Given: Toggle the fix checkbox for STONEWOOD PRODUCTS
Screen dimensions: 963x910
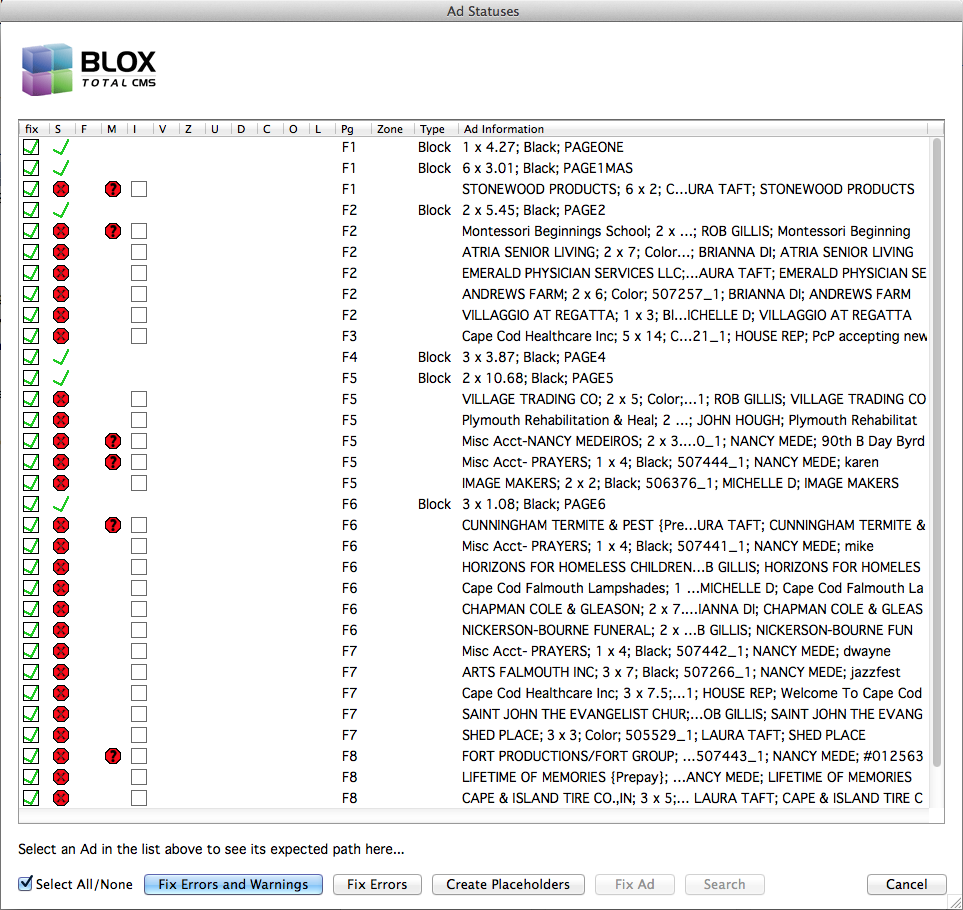Looking at the screenshot, I should (x=31, y=189).
